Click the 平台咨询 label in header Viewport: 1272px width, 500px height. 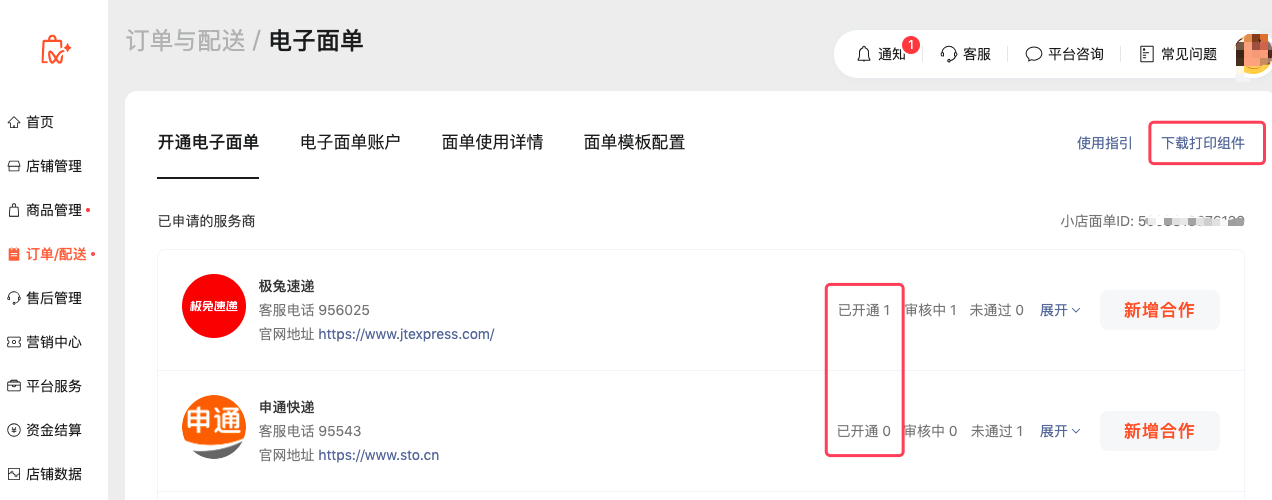point(1076,54)
